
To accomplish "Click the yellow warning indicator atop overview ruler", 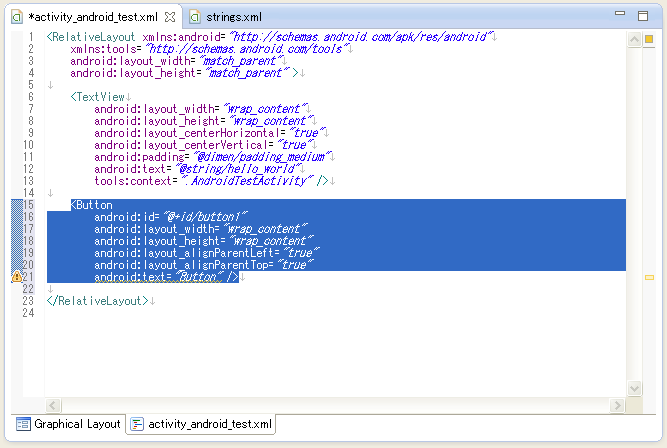I will pos(634,38).
